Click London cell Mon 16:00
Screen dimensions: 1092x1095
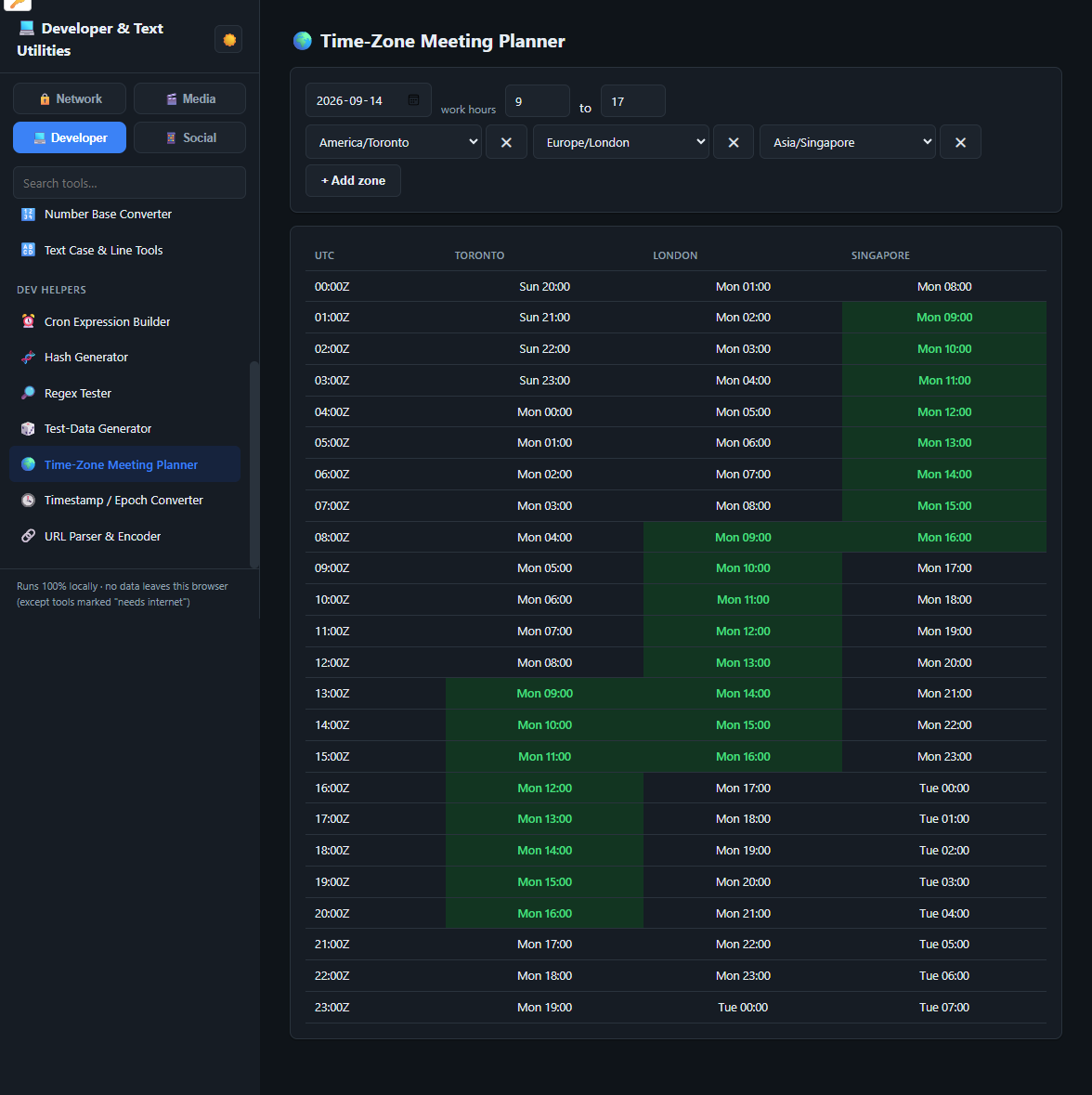point(743,756)
